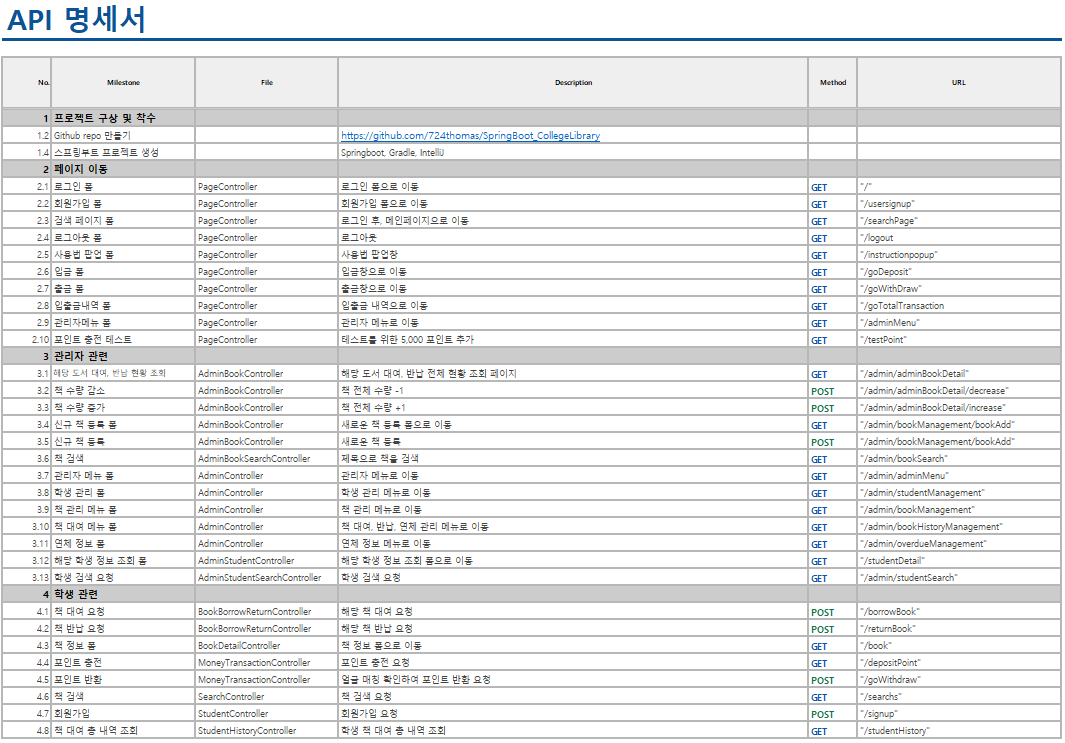Select the "책 수량 감소" milestone cell
1065x743 pixels.
tap(123, 391)
